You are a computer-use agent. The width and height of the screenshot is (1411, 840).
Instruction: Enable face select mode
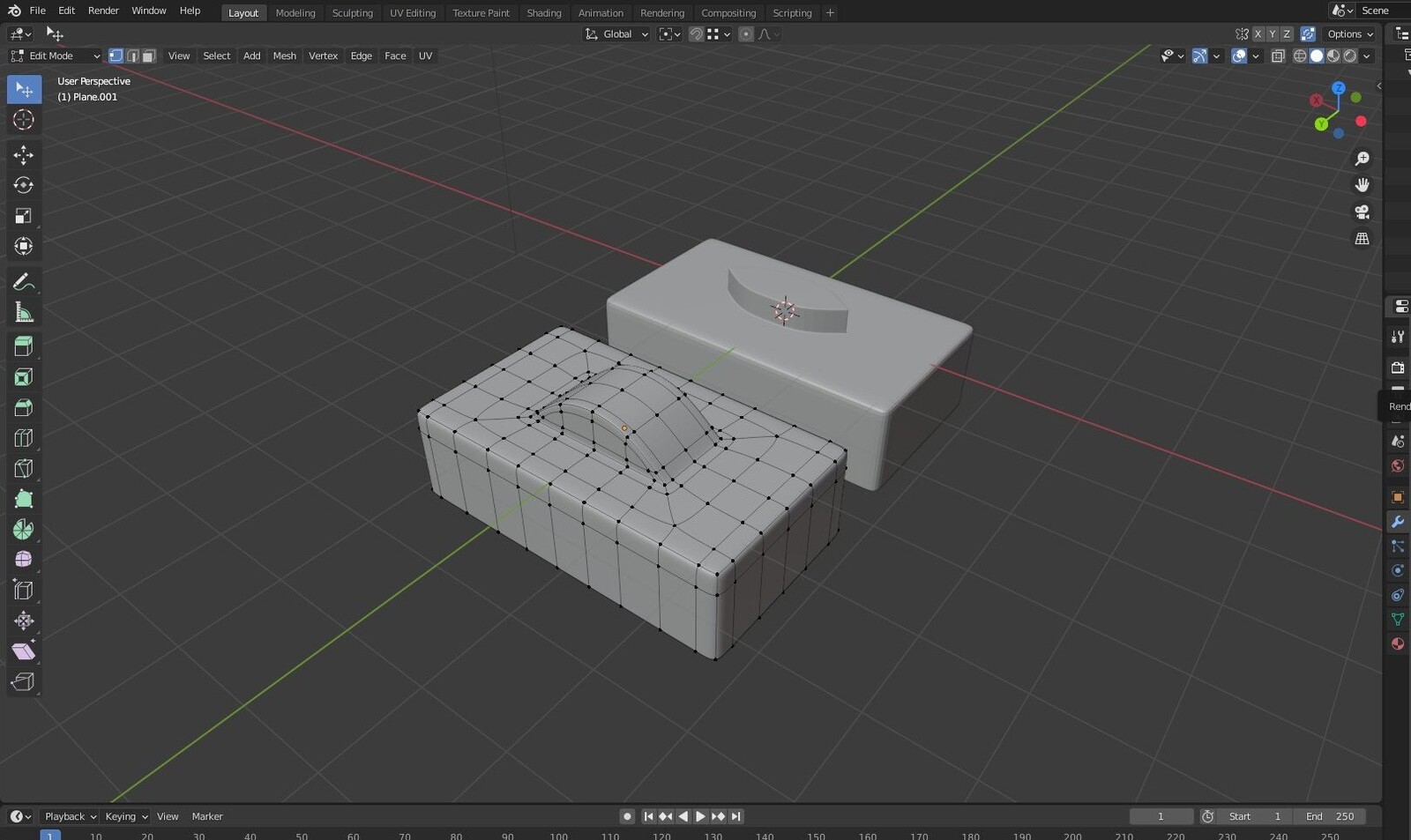(149, 56)
